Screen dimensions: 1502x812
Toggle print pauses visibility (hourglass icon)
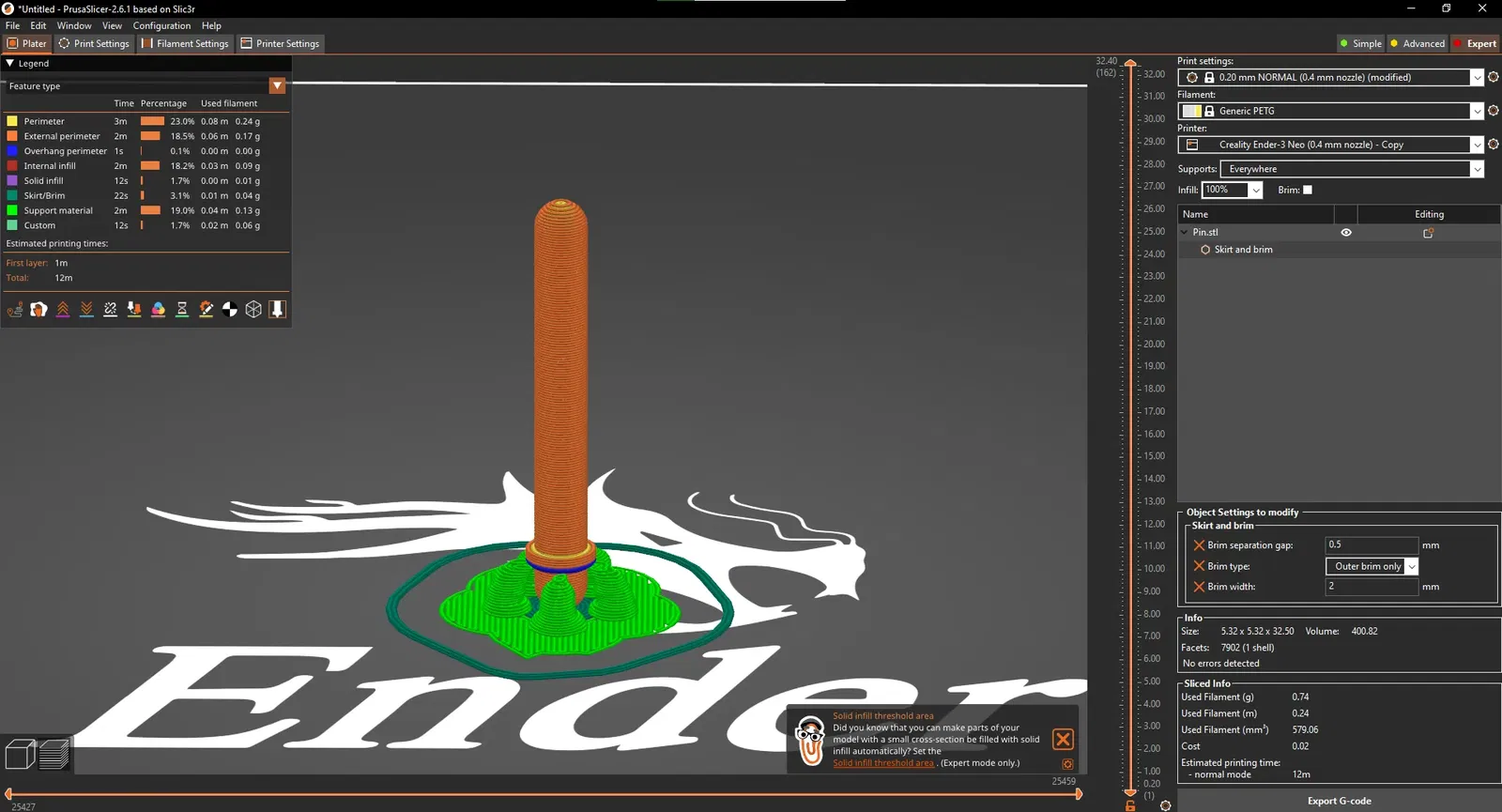tap(182, 309)
